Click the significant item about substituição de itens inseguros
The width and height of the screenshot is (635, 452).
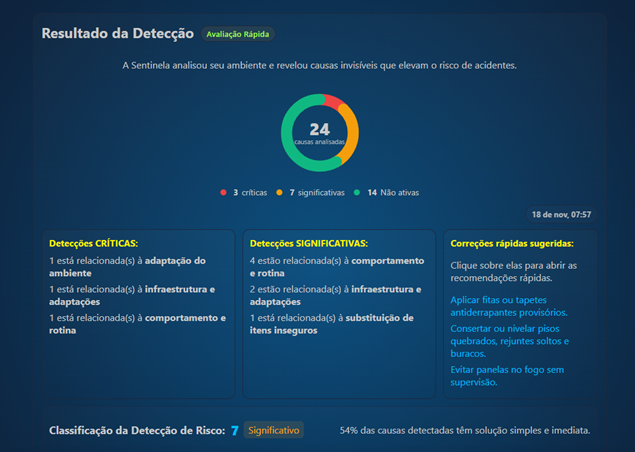click(x=329, y=324)
